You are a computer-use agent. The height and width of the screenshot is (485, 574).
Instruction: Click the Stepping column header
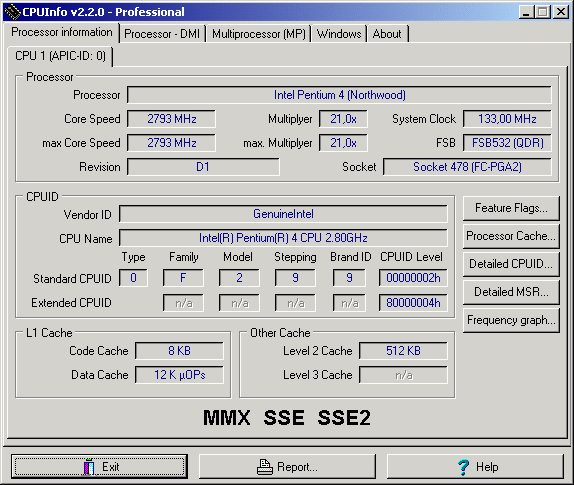pyautogui.click(x=295, y=257)
